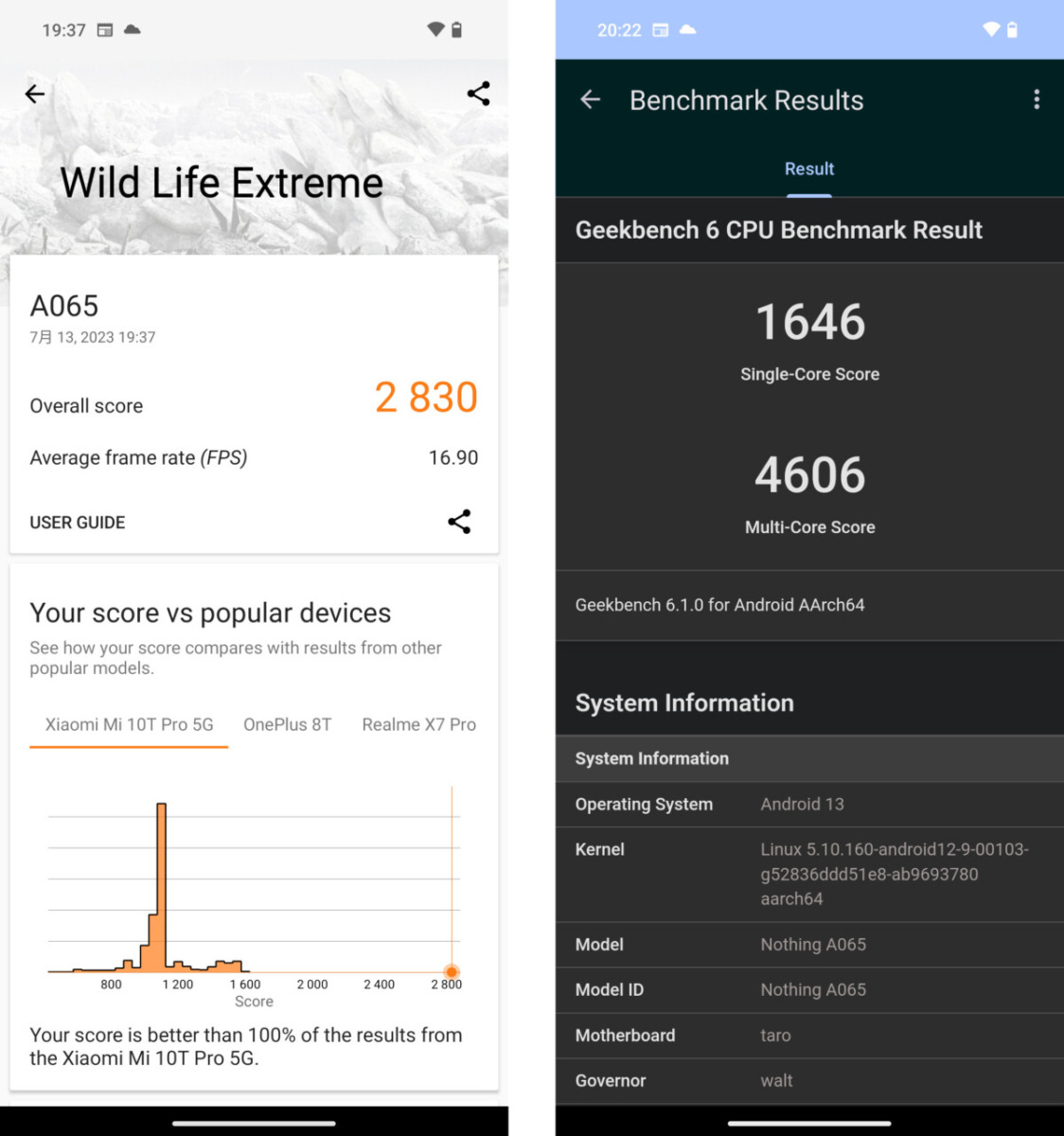1064x1136 pixels.
Task: Tap the Multi-Core Score value 4606
Action: [810, 475]
